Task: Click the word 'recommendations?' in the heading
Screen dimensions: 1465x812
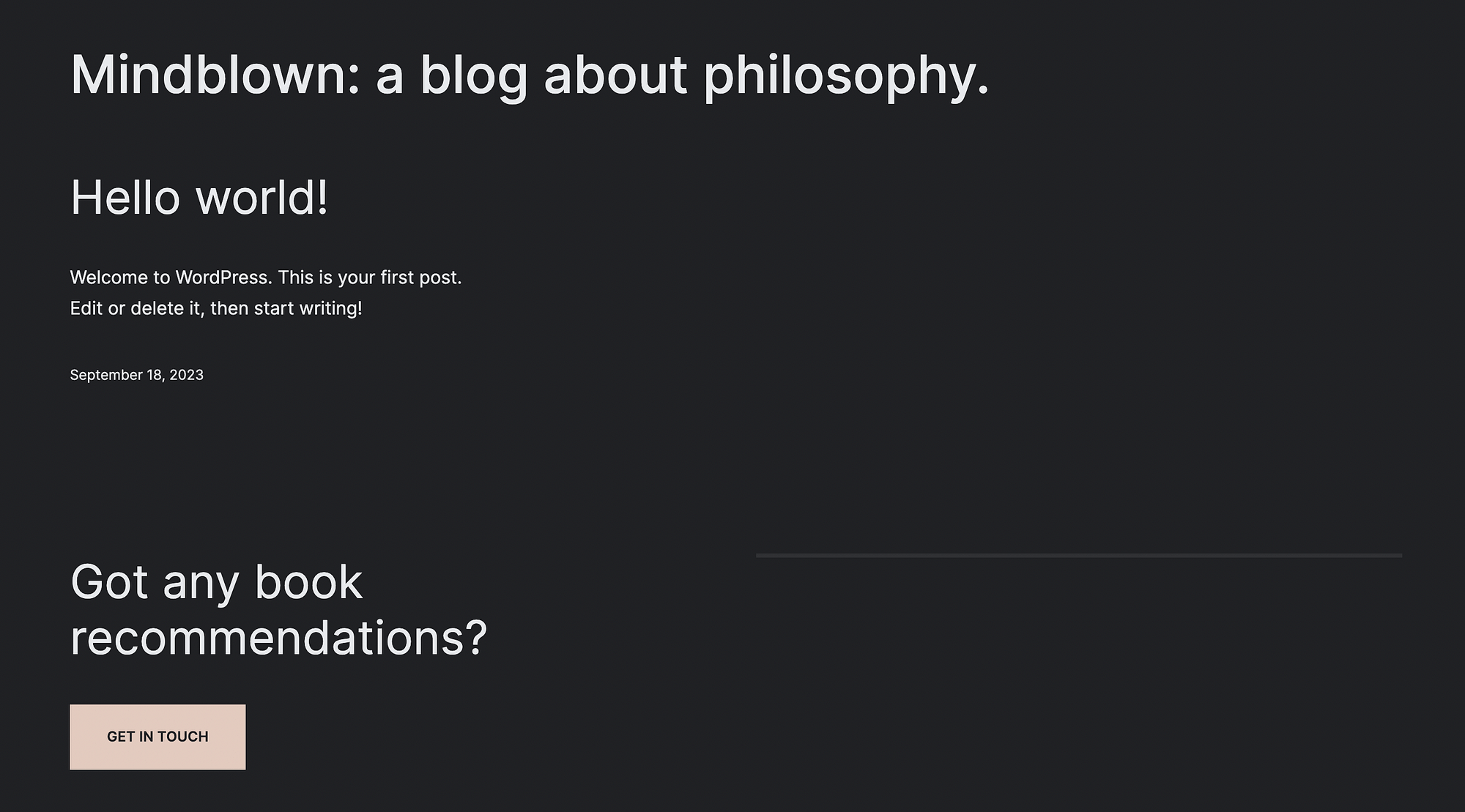Action: click(x=278, y=638)
